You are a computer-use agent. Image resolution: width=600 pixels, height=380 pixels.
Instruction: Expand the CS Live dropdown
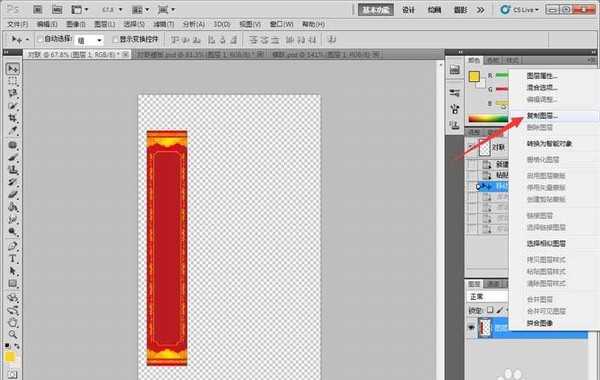tap(519, 10)
